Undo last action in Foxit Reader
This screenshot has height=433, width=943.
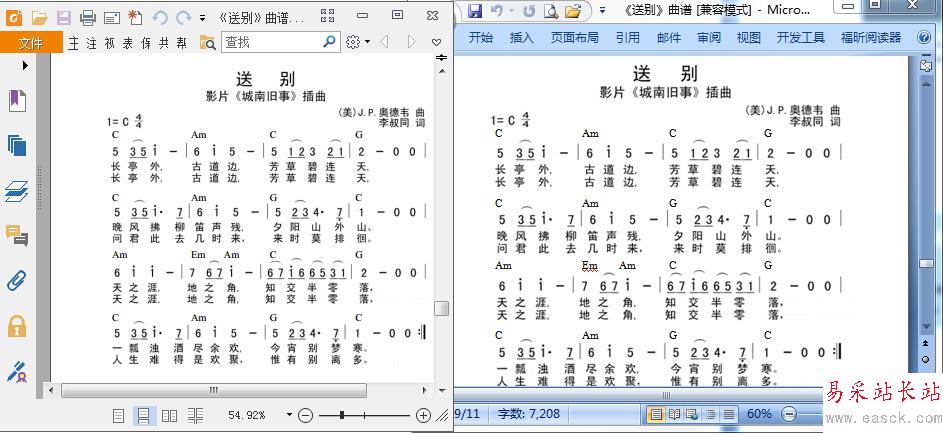point(160,17)
